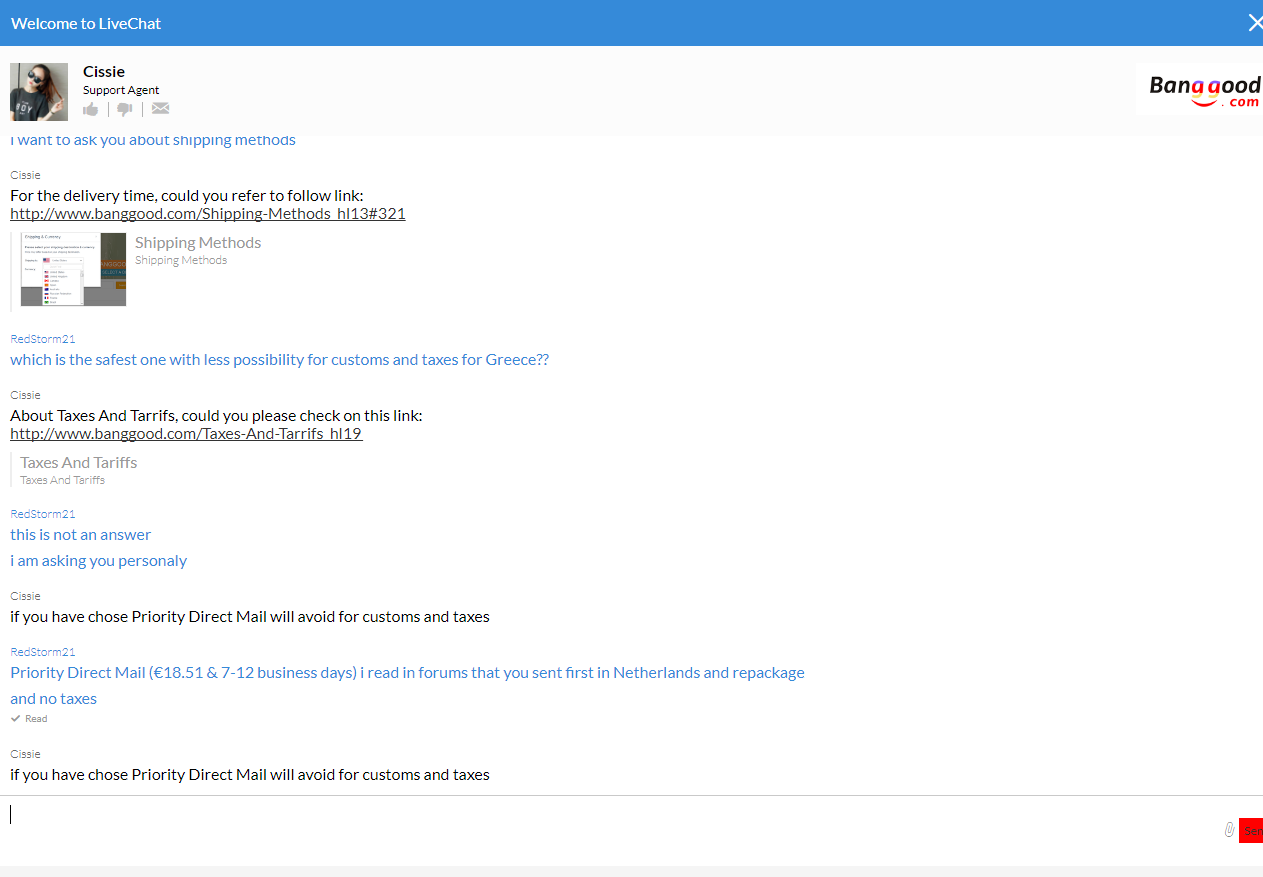The height and width of the screenshot is (877, 1263).
Task: Rate the agent with thumbs down
Action: click(x=124, y=109)
